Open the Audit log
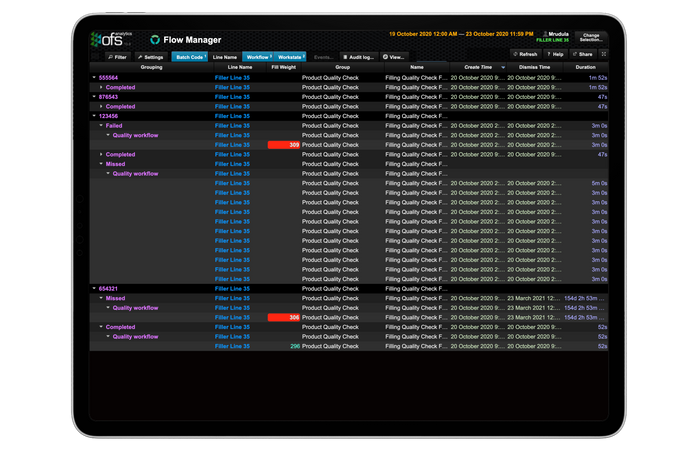Image resolution: width=700 pixels, height=454 pixels. click(357, 57)
